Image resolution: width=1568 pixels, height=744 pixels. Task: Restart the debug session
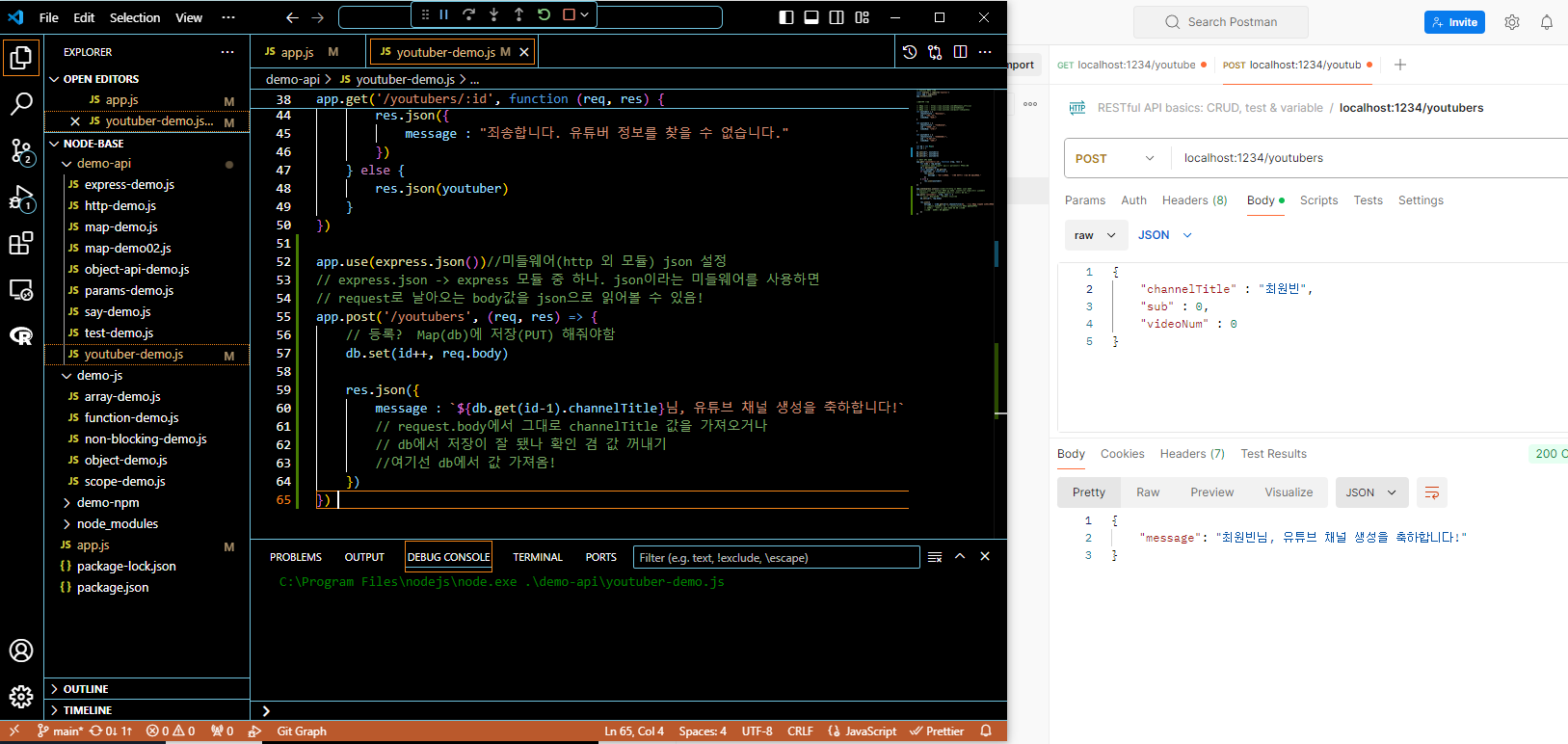[x=545, y=14]
